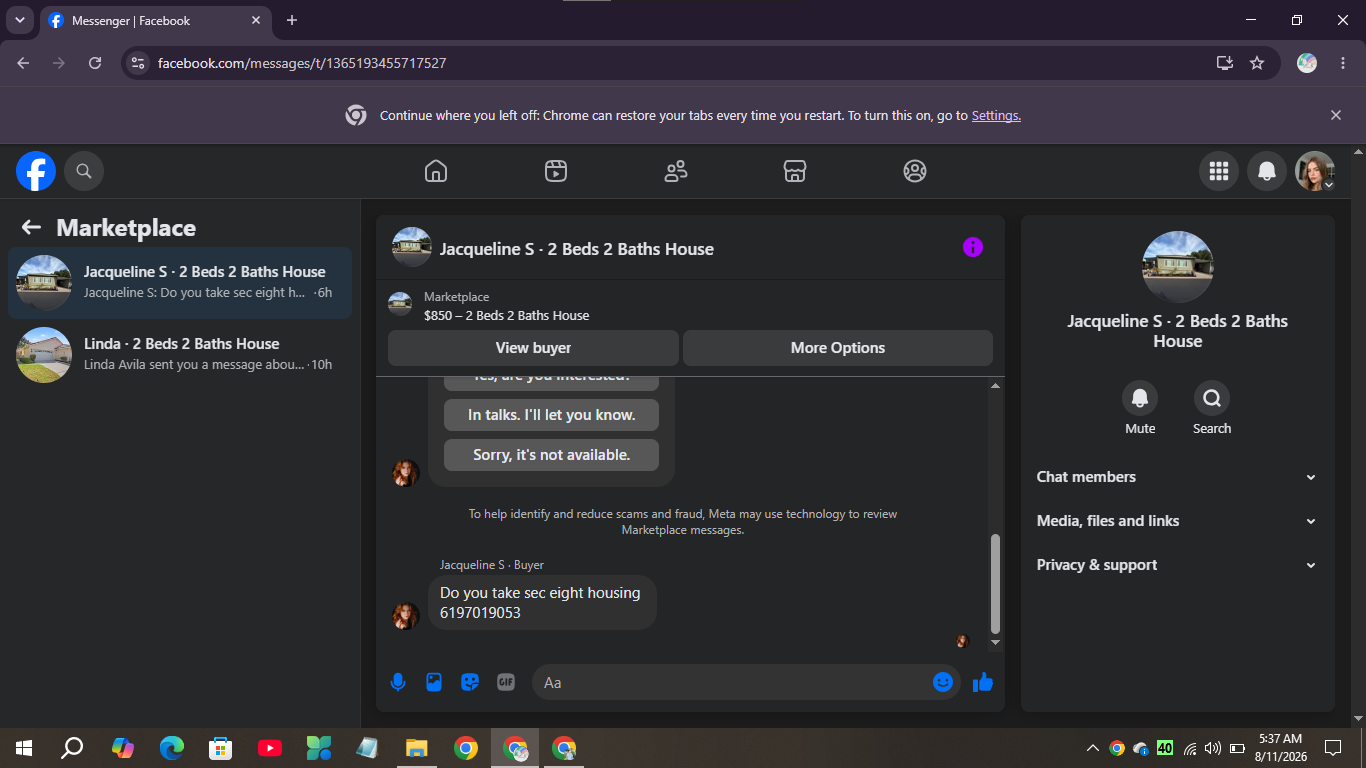Select the 'In talks. I'll let you know.' reply
This screenshot has height=768, width=1366.
tap(551, 415)
